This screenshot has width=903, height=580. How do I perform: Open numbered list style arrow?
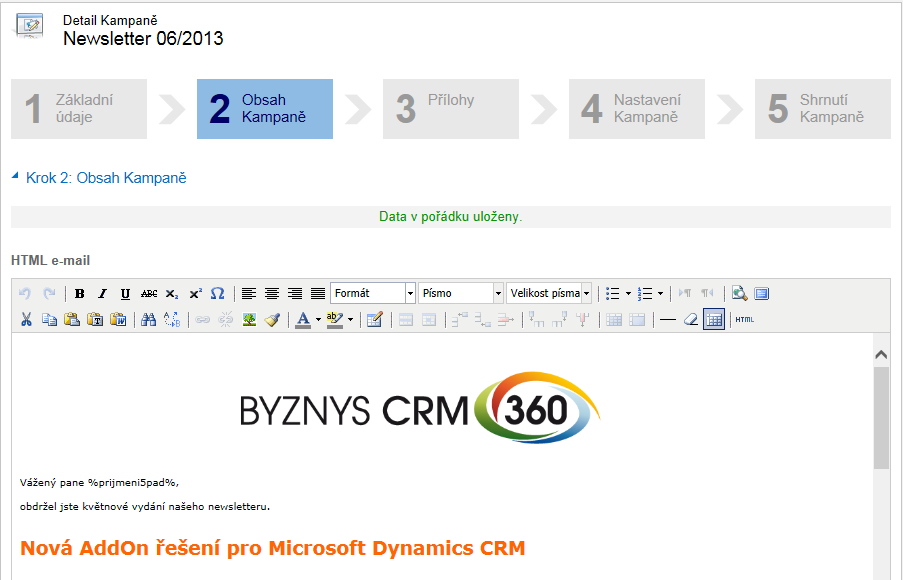(661, 293)
